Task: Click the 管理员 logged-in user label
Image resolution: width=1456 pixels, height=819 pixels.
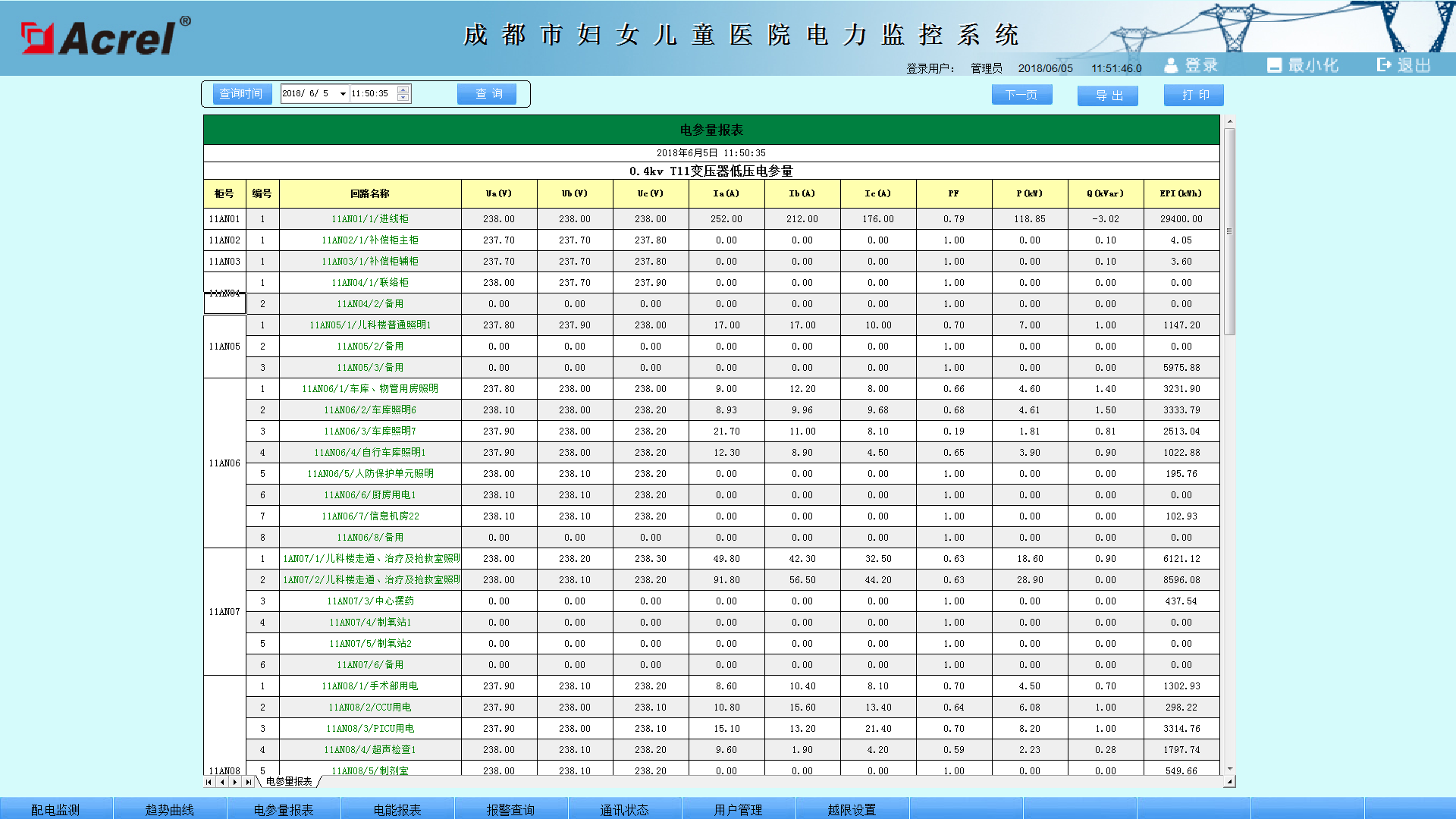Action: point(986,68)
